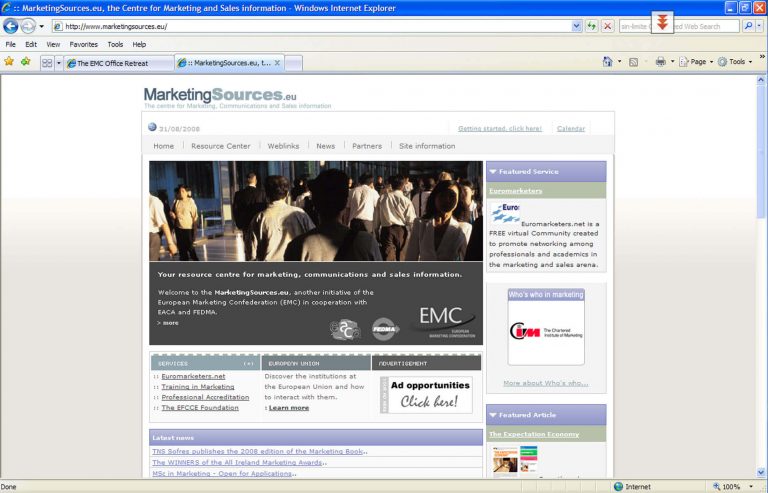Open the recent pages dropdown arrow
Screen dimensions: 768x493
pos(42,26)
